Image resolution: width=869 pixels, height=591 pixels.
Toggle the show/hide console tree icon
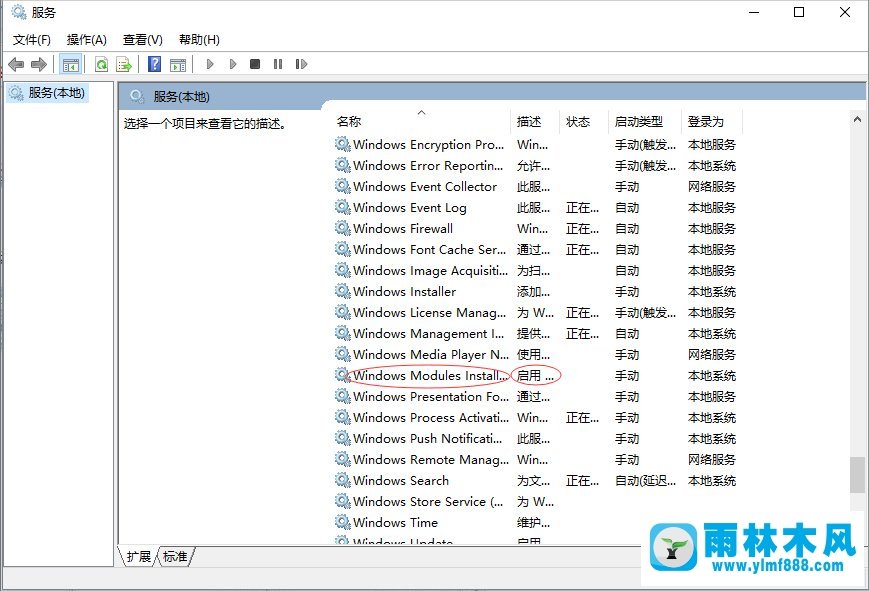[70, 64]
